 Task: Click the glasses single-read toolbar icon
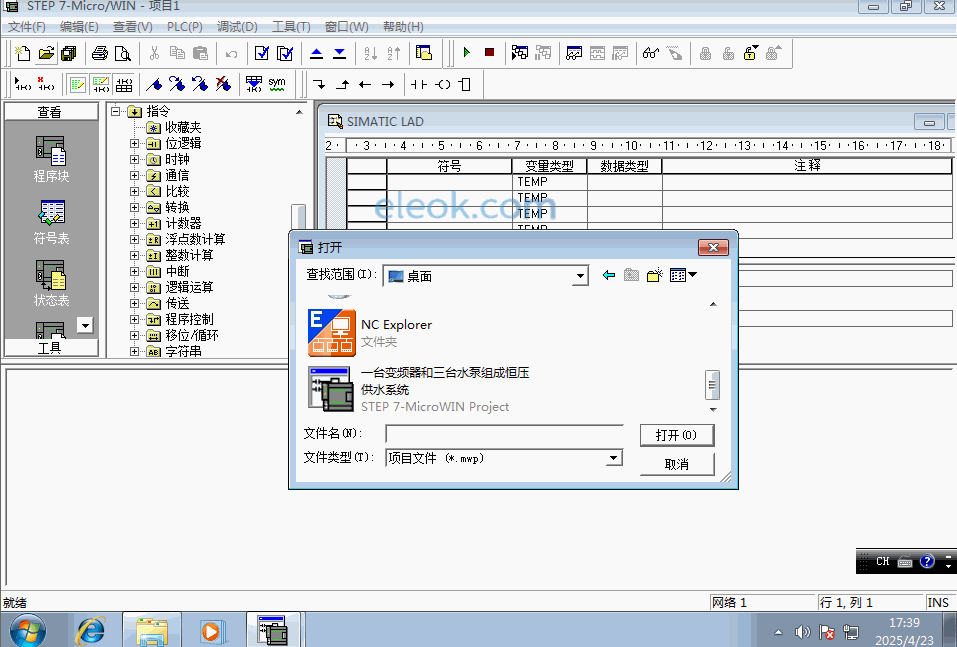651,53
